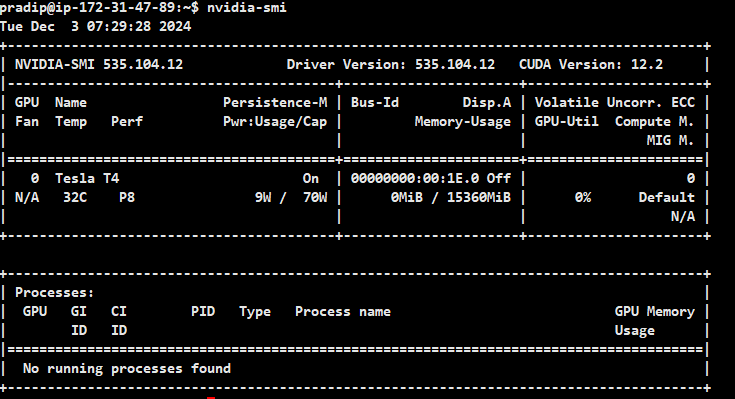The image size is (735, 399).
Task: Click the GPU Memory Usage column header
Action: (x=654, y=321)
